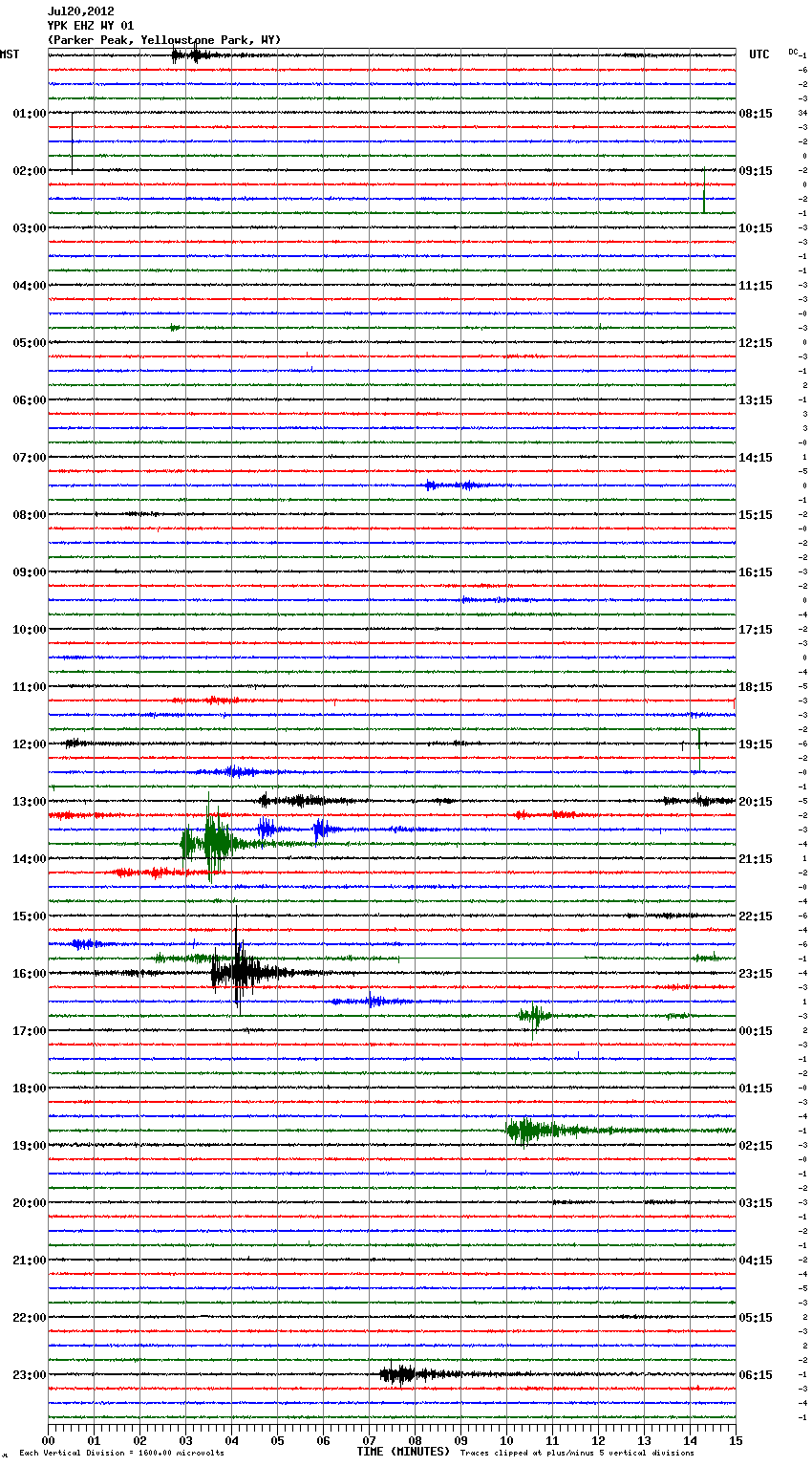Click the date label Jul20,2012
This screenshot has width=812, height=1466.
click(x=80, y=11)
